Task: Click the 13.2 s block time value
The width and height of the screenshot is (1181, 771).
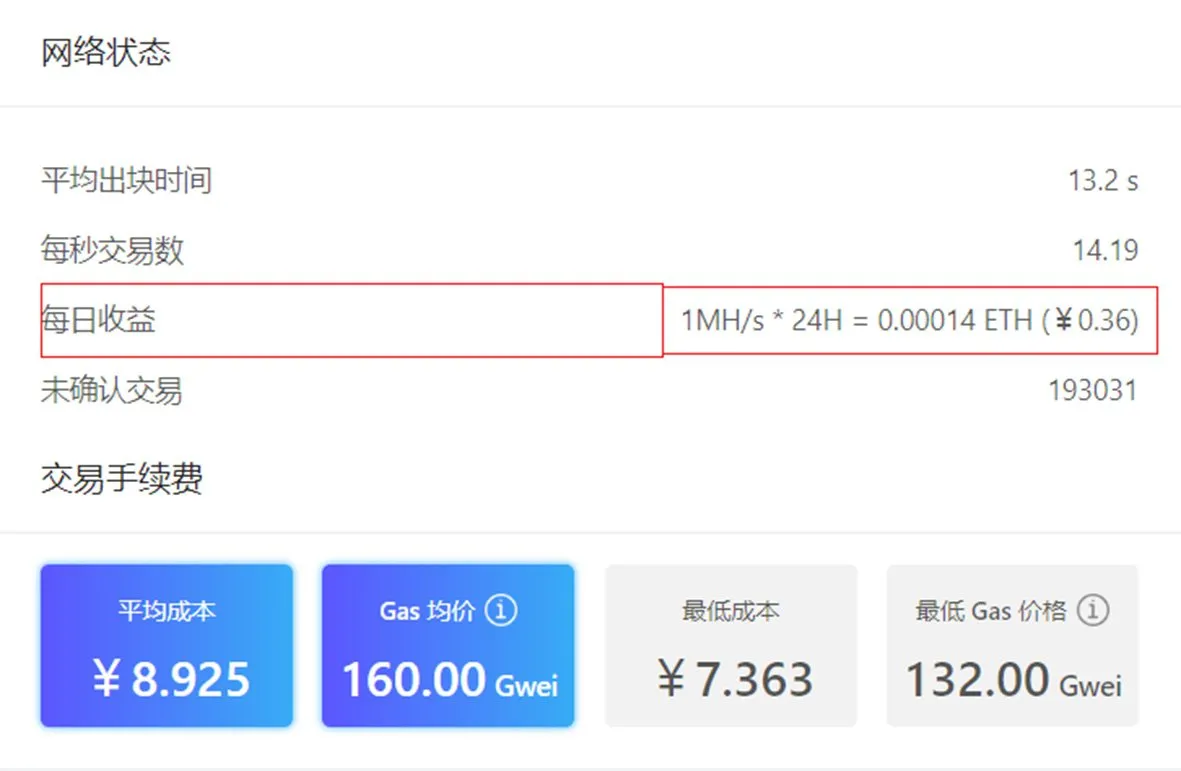Action: point(1103,181)
